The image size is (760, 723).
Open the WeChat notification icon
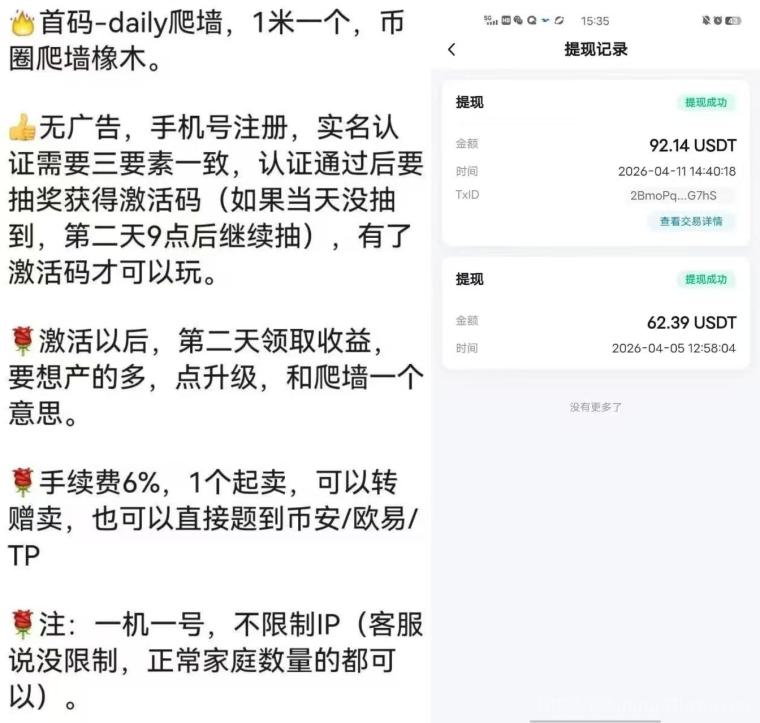coord(518,20)
